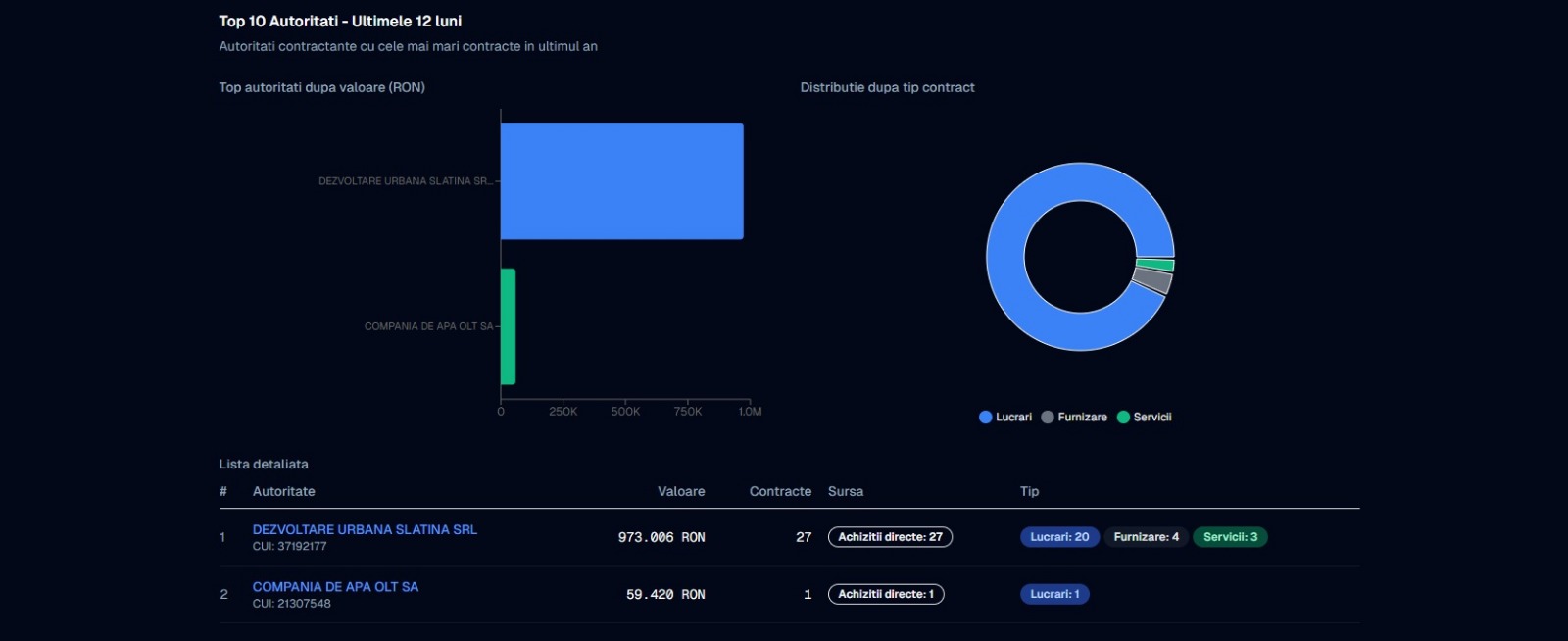This screenshot has width=1568, height=641.
Task: Click the Tip column header
Action: (1029, 492)
